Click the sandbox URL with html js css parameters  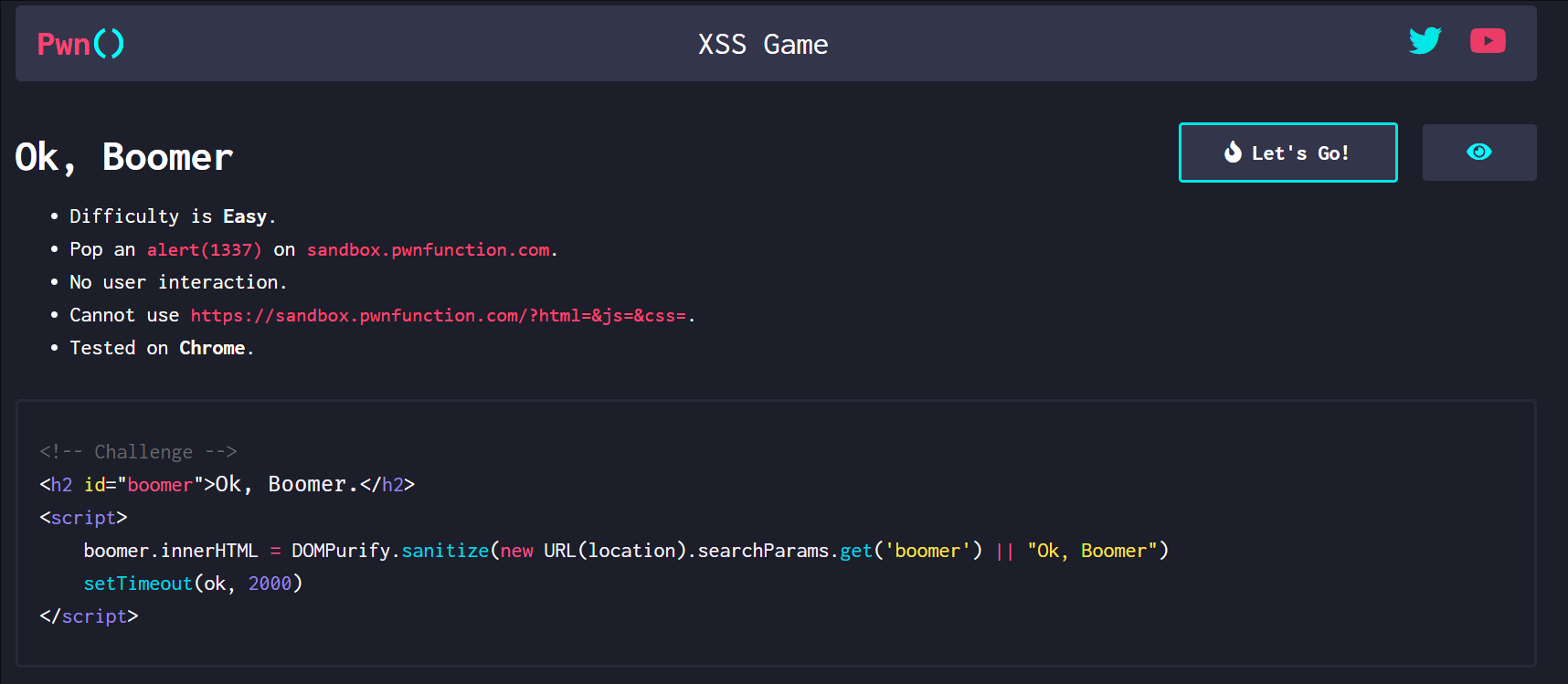click(x=439, y=316)
